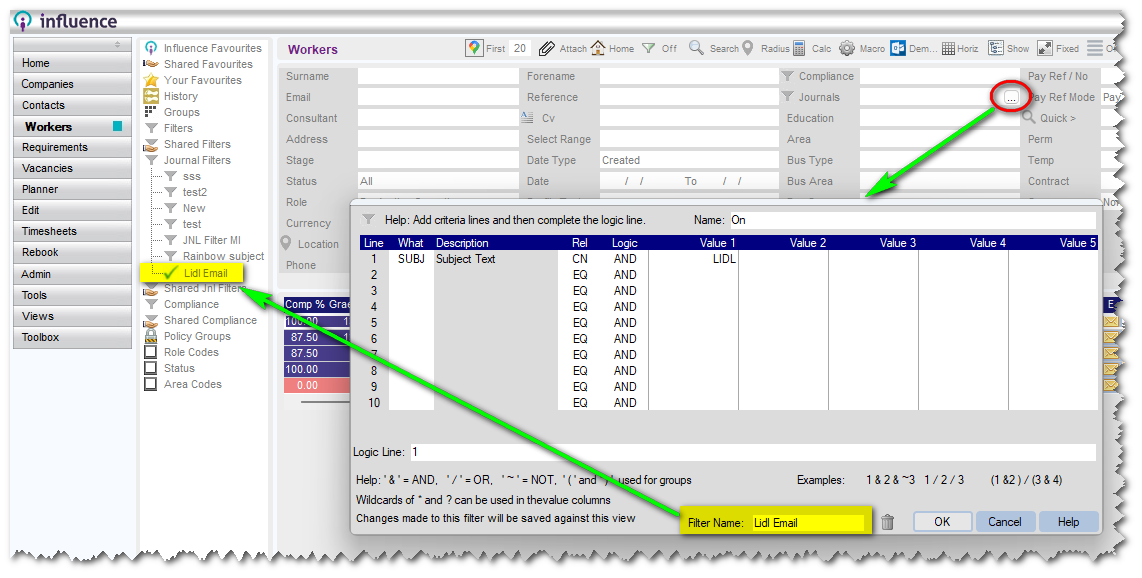Select the Rainbow subject journal filter
This screenshot has height=578, width=1142.
pos(223,256)
